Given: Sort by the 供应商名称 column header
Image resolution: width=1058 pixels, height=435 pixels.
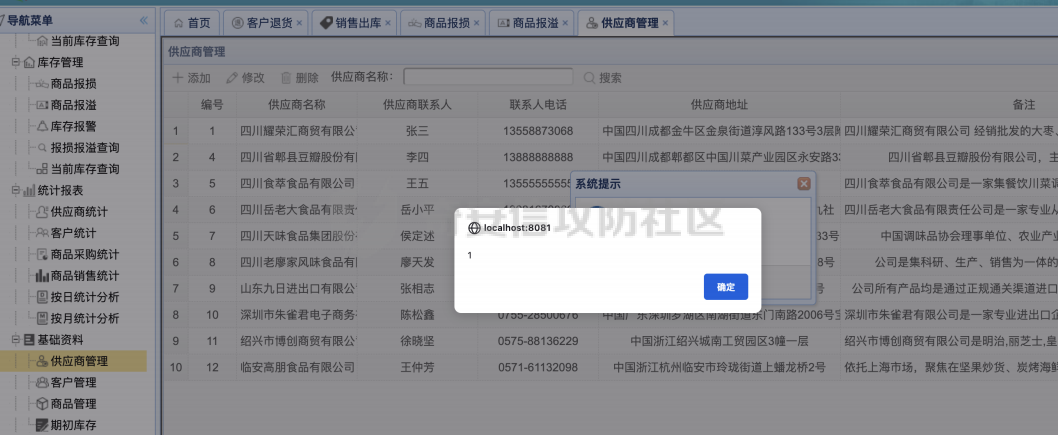Looking at the screenshot, I should pyautogui.click(x=297, y=105).
